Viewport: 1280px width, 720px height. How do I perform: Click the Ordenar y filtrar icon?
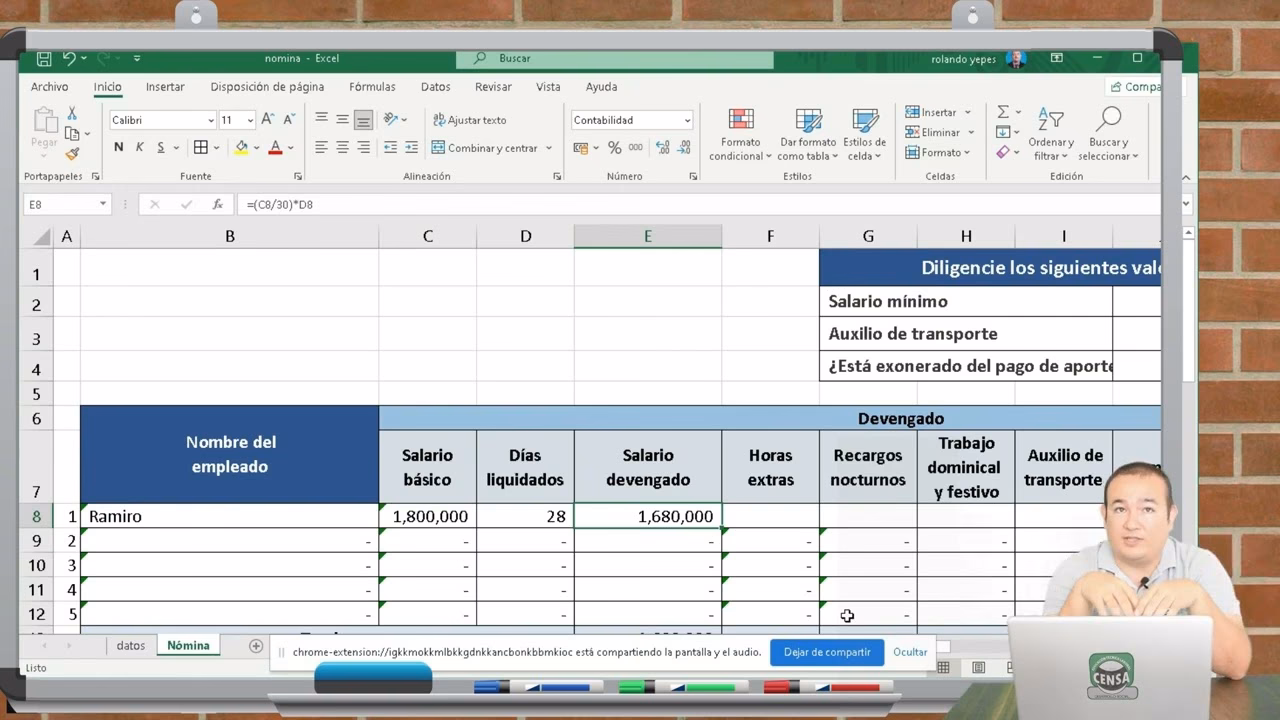coord(1050,134)
